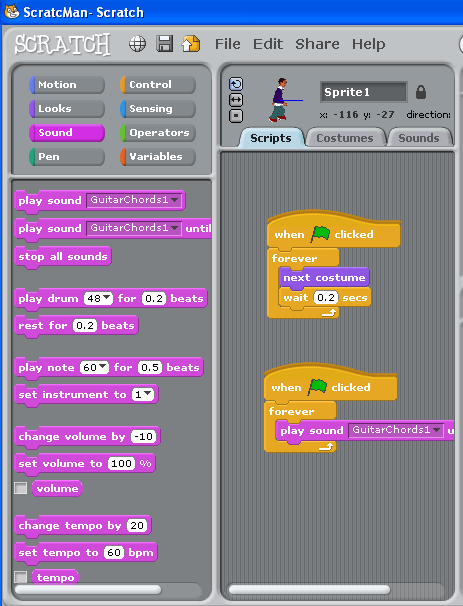Click the 0.2 field in the wait secs block
463x606 pixels.
[326, 297]
